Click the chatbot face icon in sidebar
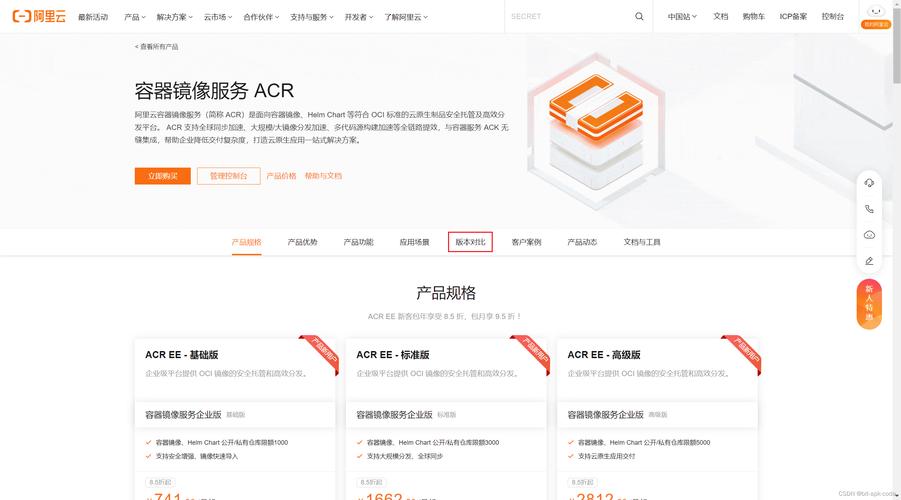Viewport: 901px width, 500px height. coord(869,235)
